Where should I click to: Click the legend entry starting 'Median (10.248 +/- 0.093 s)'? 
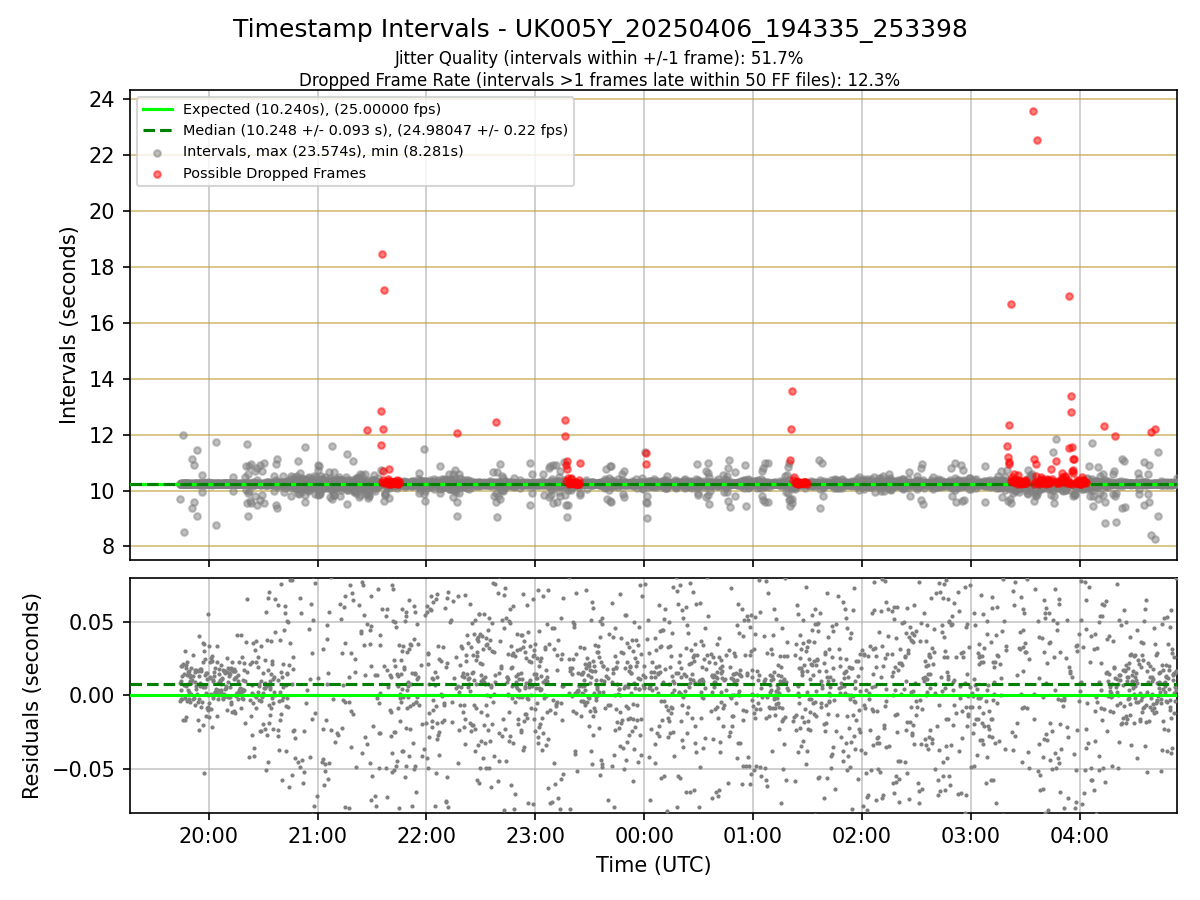(x=375, y=130)
